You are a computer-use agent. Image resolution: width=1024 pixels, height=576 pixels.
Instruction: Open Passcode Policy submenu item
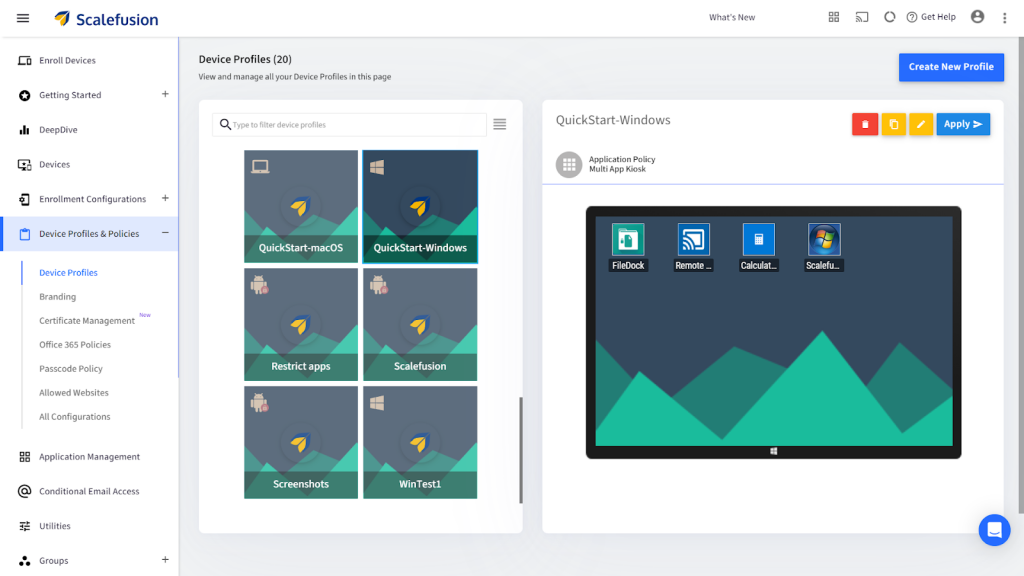71,369
